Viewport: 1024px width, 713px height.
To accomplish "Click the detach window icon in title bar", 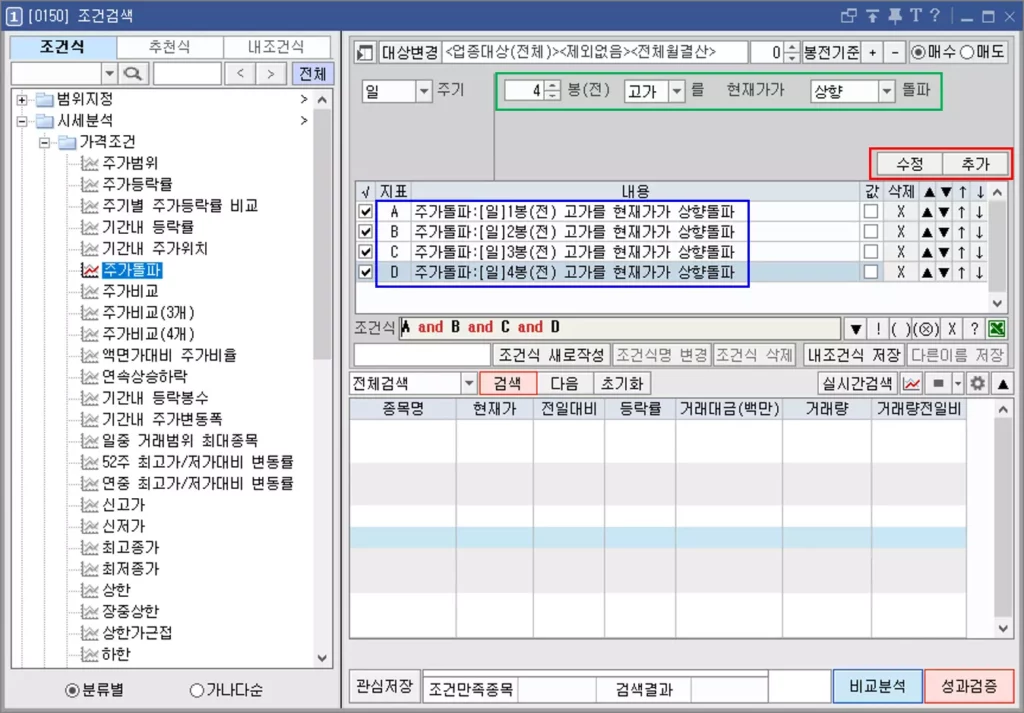I will 848,16.
